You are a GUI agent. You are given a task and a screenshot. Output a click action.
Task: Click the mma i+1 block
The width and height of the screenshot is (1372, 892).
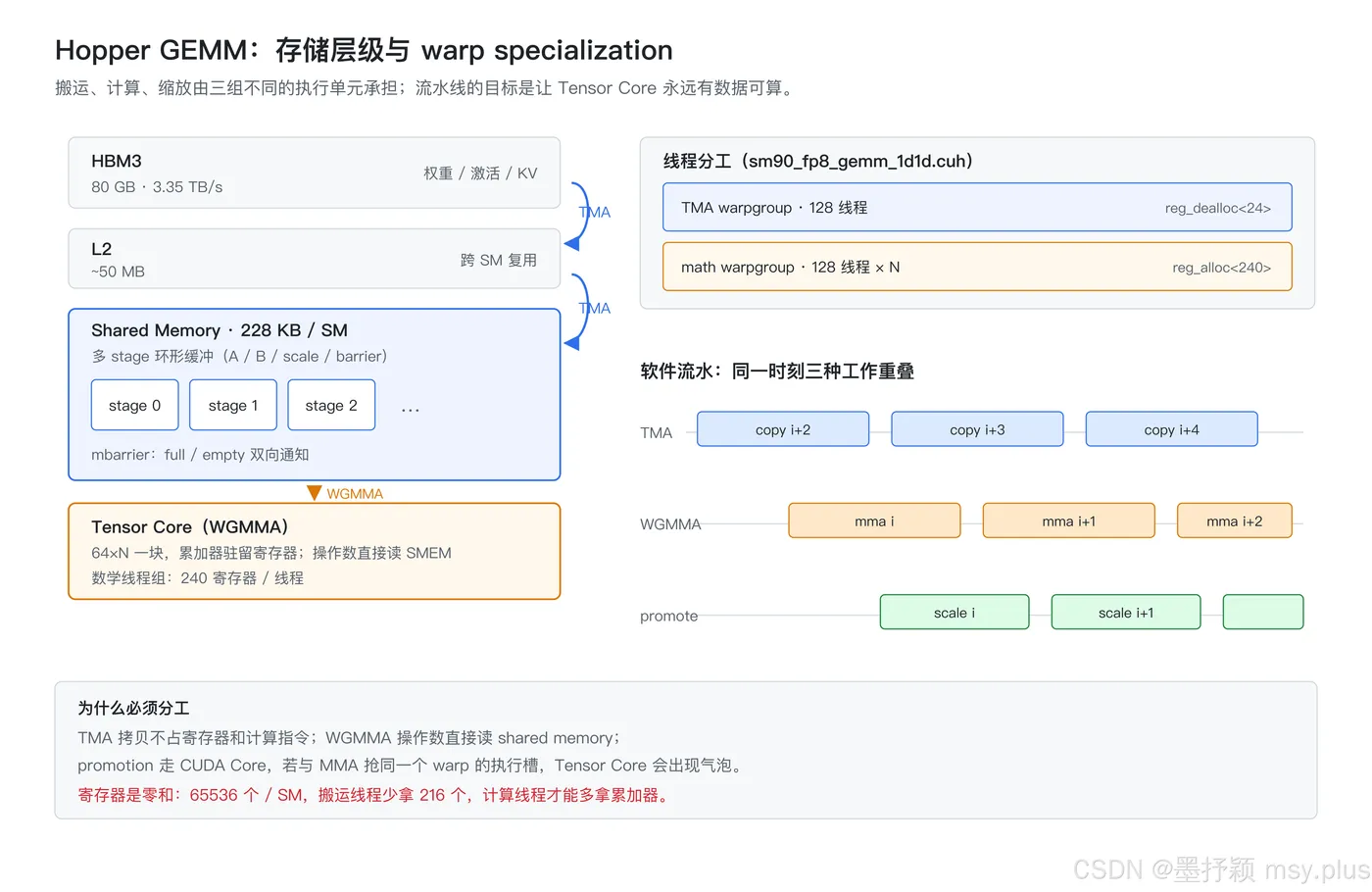[1069, 520]
